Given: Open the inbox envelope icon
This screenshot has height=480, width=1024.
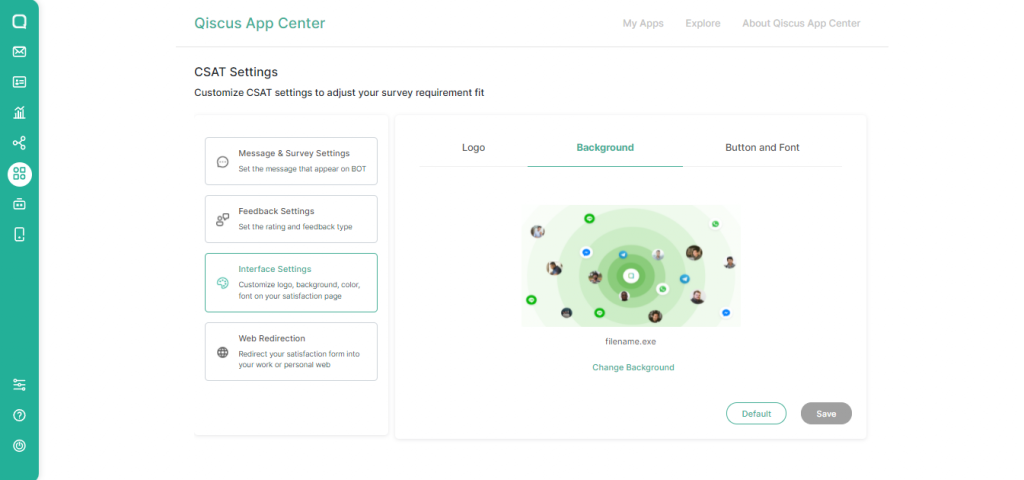Looking at the screenshot, I should (19, 52).
